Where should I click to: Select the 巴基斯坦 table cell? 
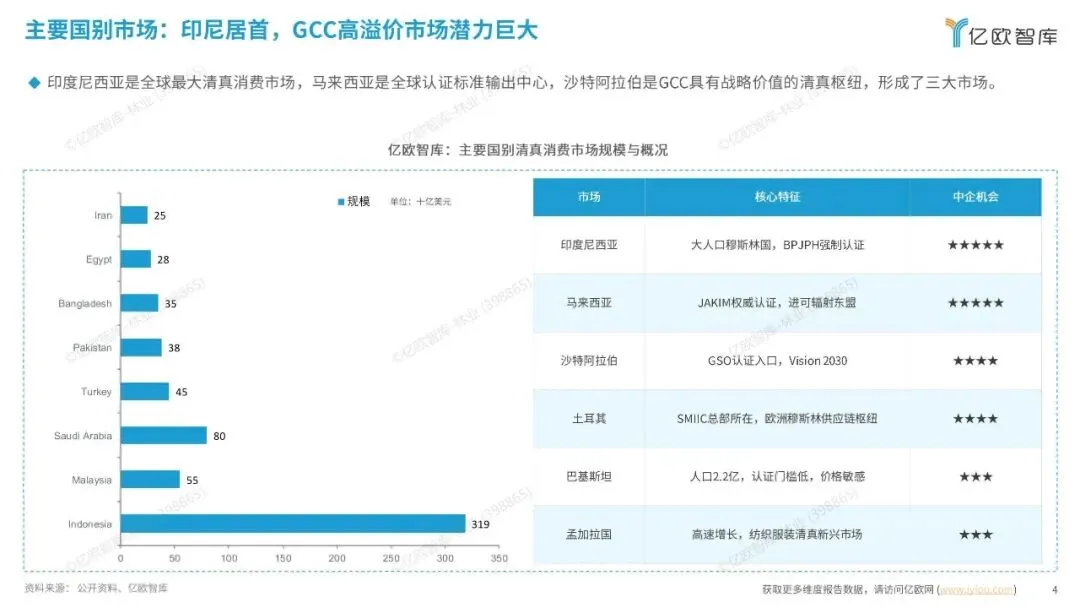point(589,476)
